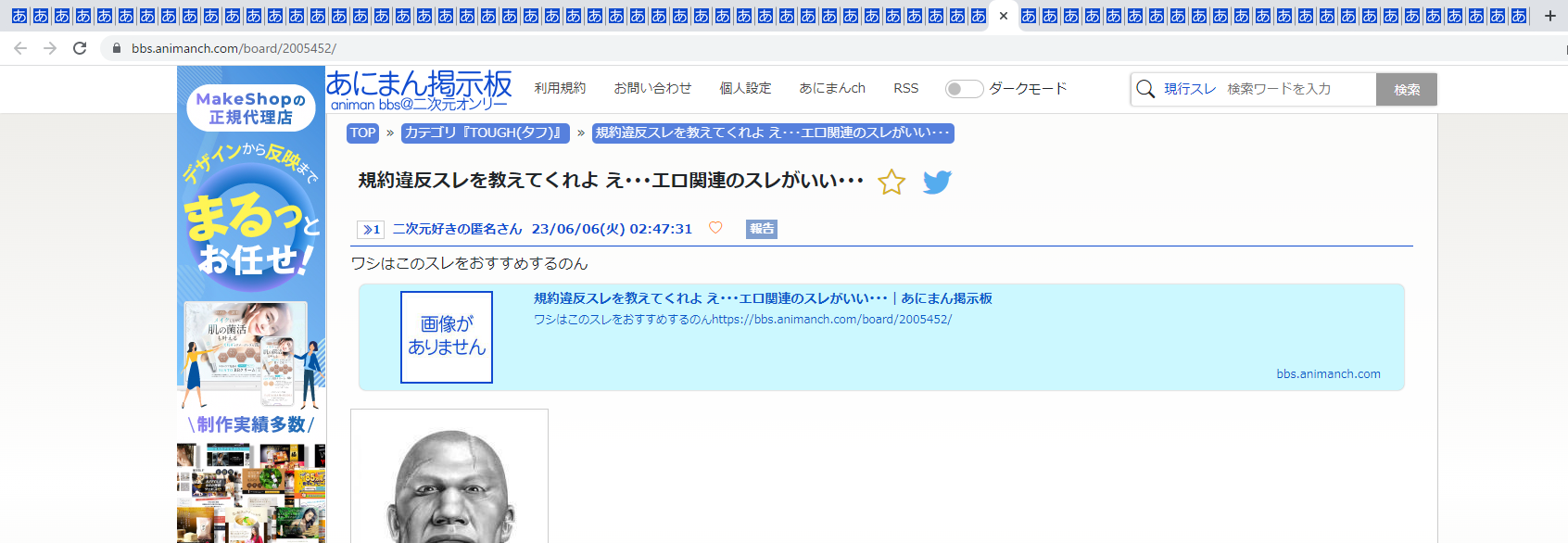The width and height of the screenshot is (1568, 543).
Task: Open 利用規約 page
Action: tap(560, 88)
